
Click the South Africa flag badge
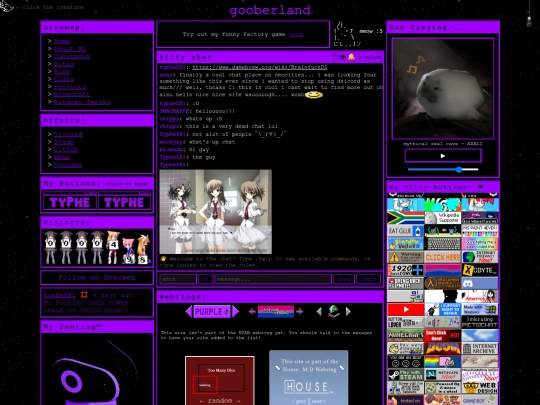point(406,218)
